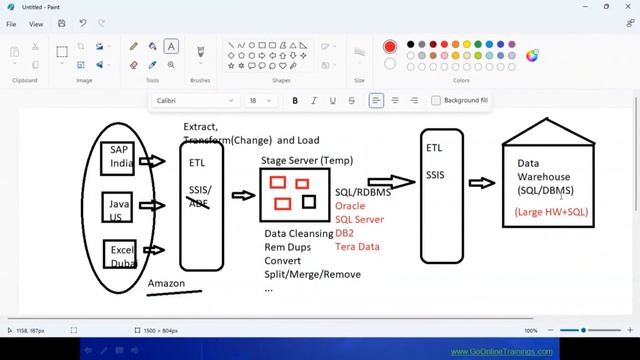Open the www.GoOnlineTrainings.com link
640x360 pixels.
pos(502,351)
